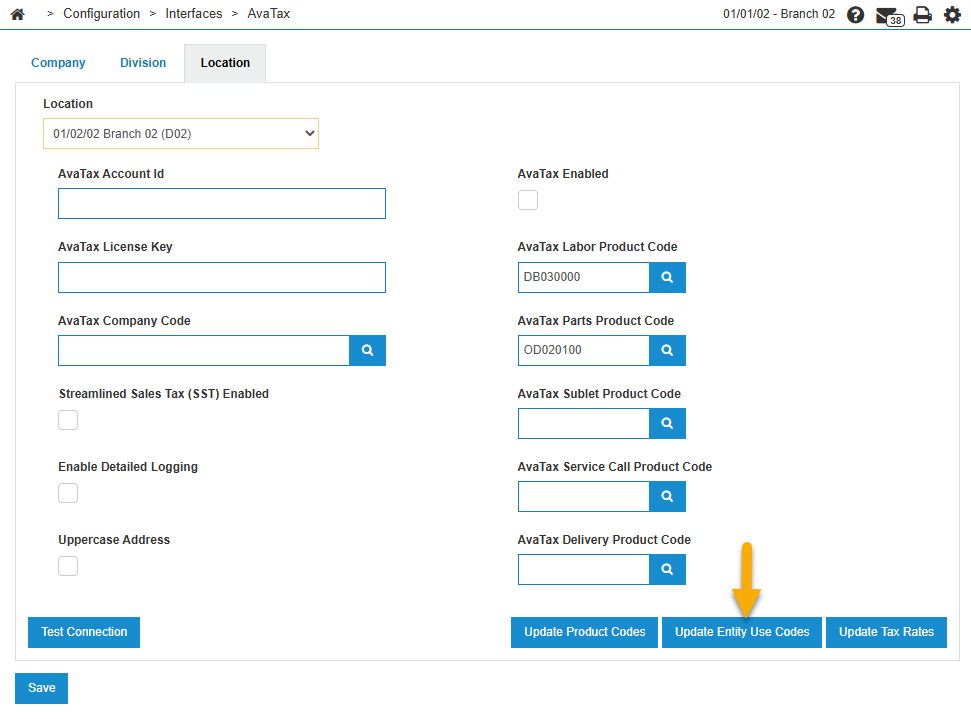Switch to the Division tab
Image resolution: width=971 pixels, height=719 pixels.
143,63
